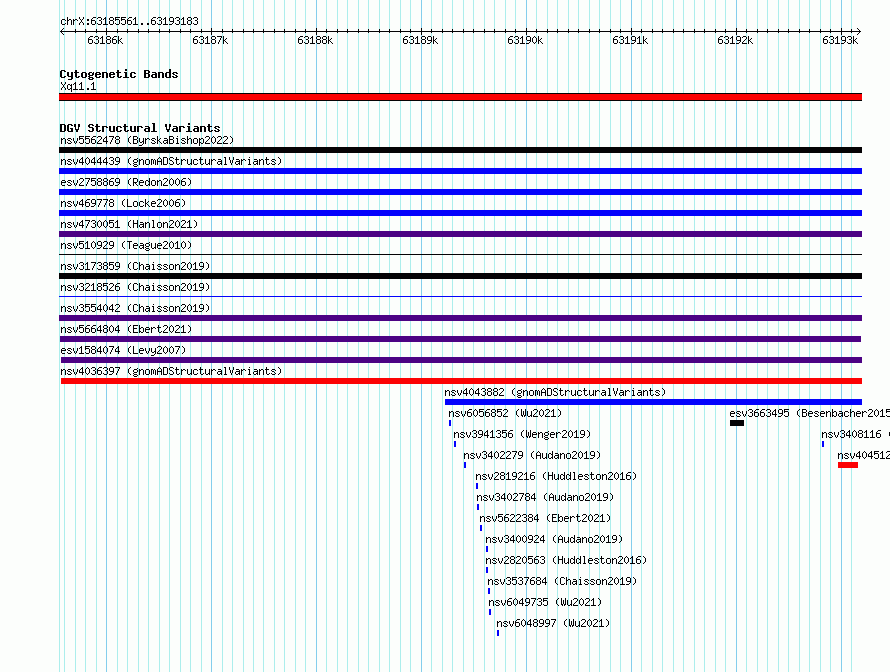Click the Cytogenetic Bands track heading
The height and width of the screenshot is (672, 890).
click(119, 74)
